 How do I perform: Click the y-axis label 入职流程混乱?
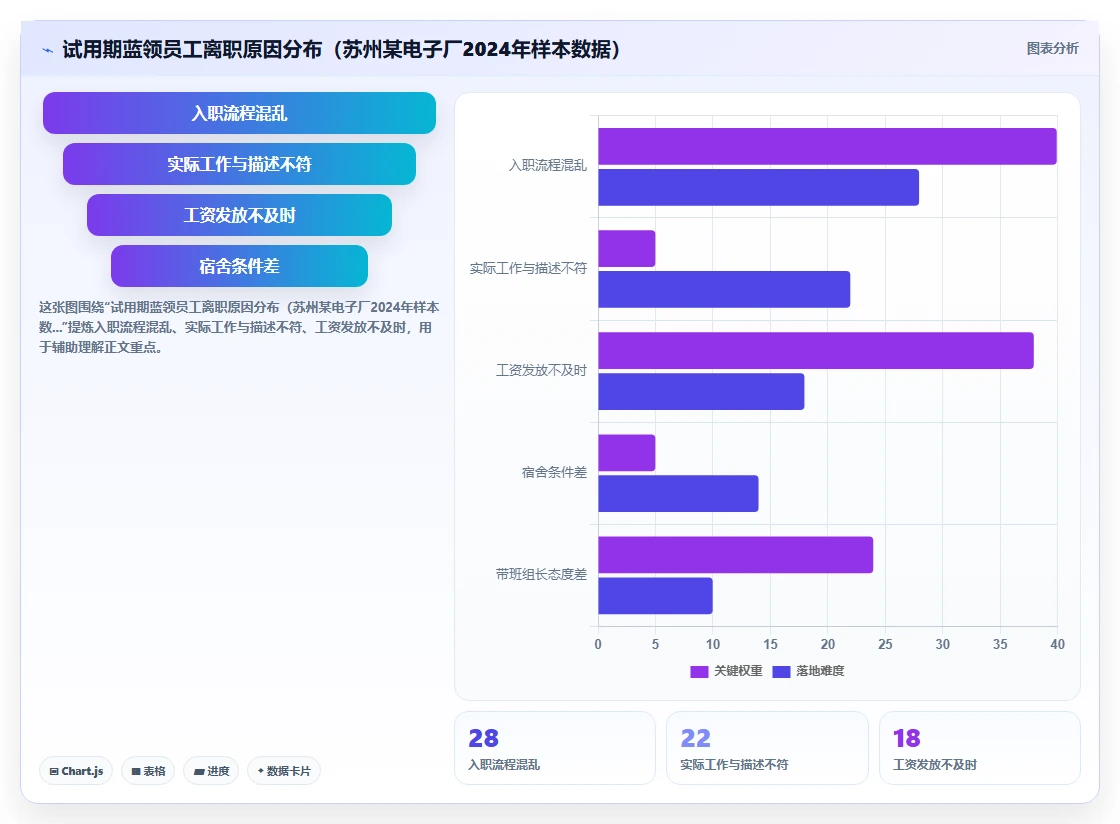coord(548,166)
